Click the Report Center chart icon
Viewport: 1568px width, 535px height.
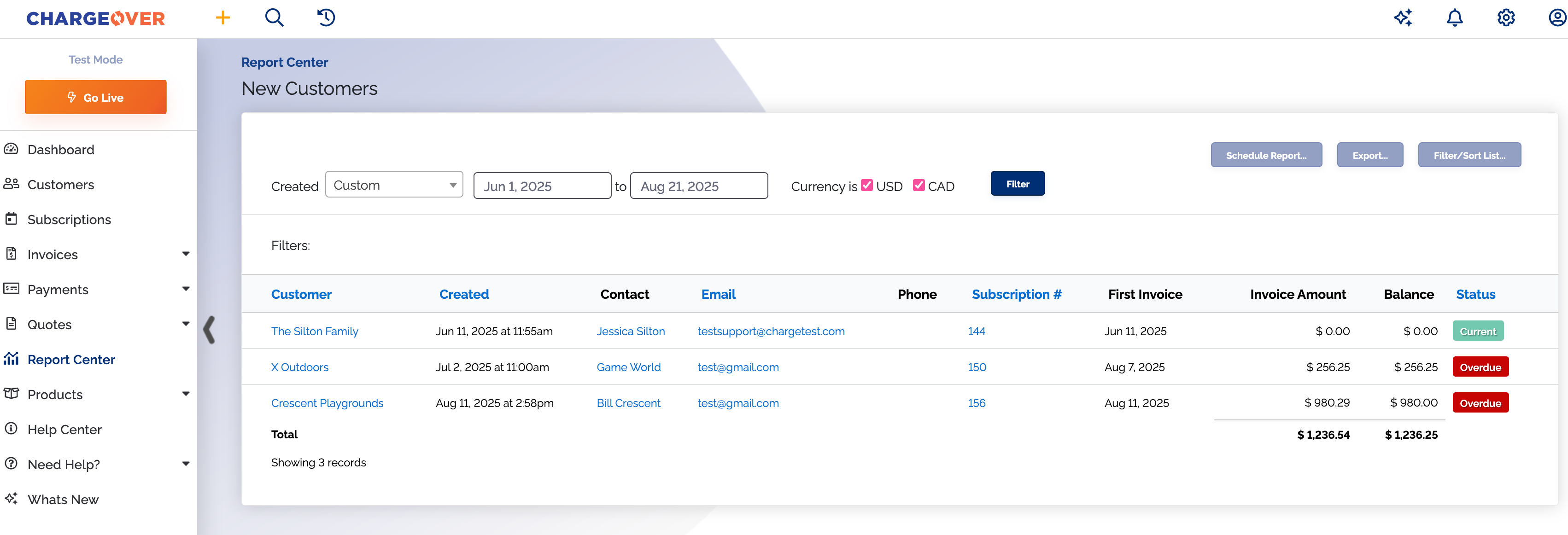[x=11, y=359]
